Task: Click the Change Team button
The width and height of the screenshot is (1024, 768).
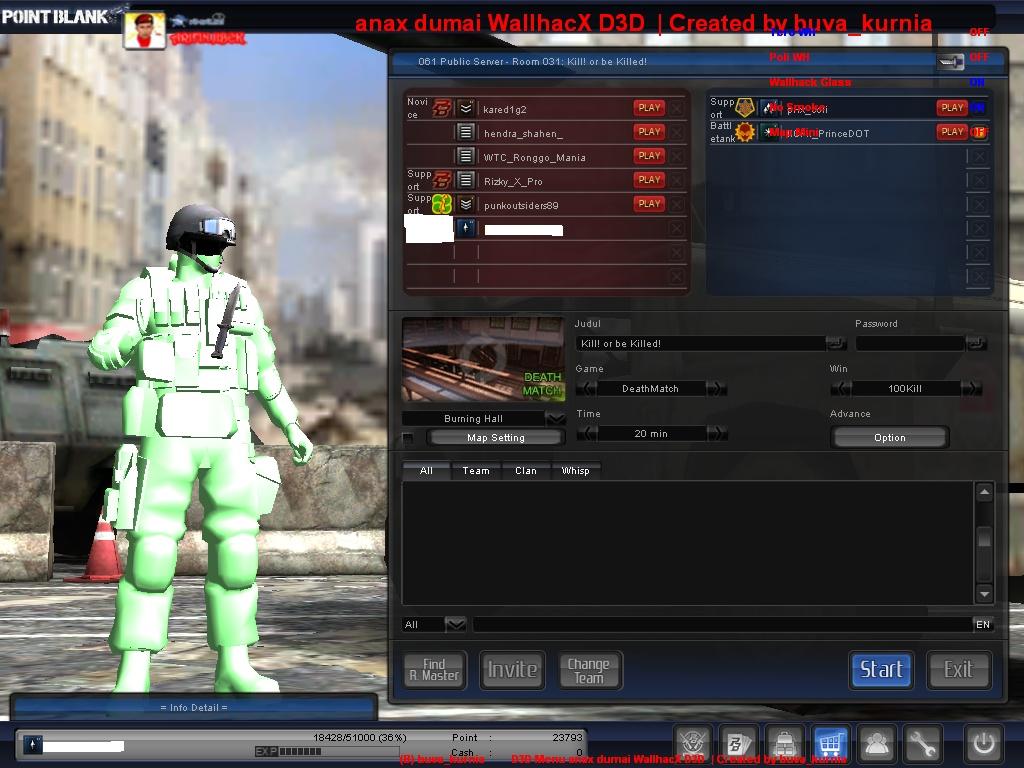Action: coord(589,670)
